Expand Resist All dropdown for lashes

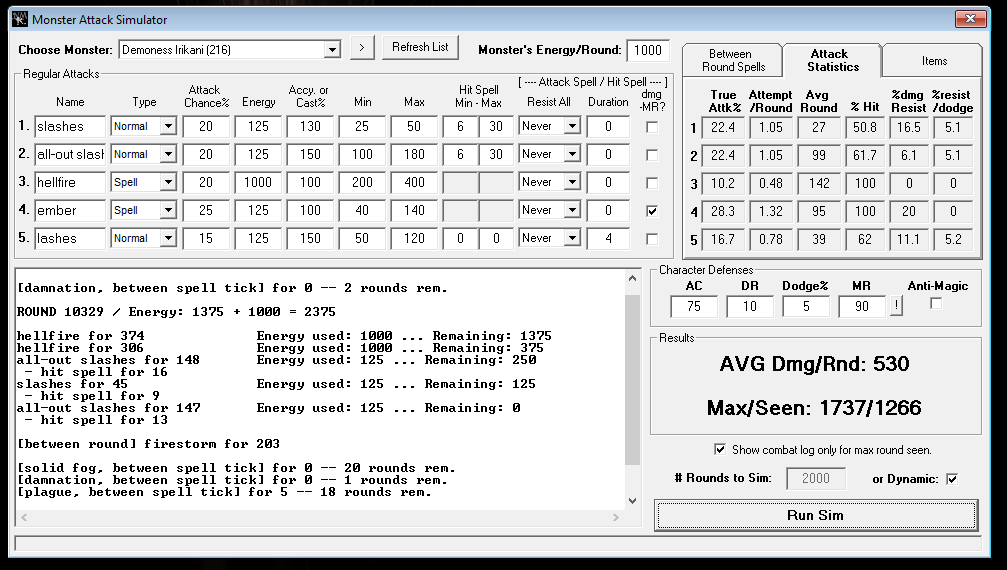point(571,239)
